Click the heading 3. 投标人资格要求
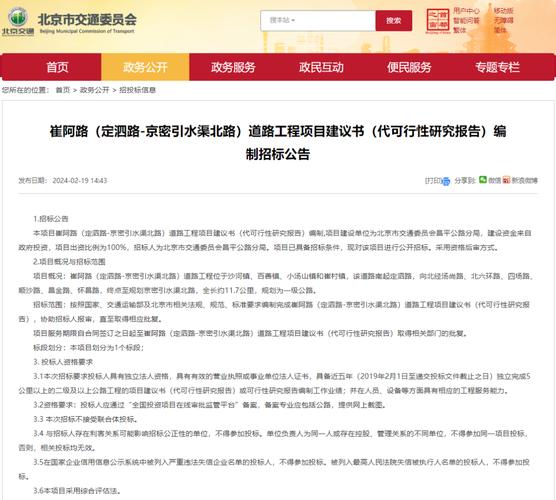 click(63, 362)
